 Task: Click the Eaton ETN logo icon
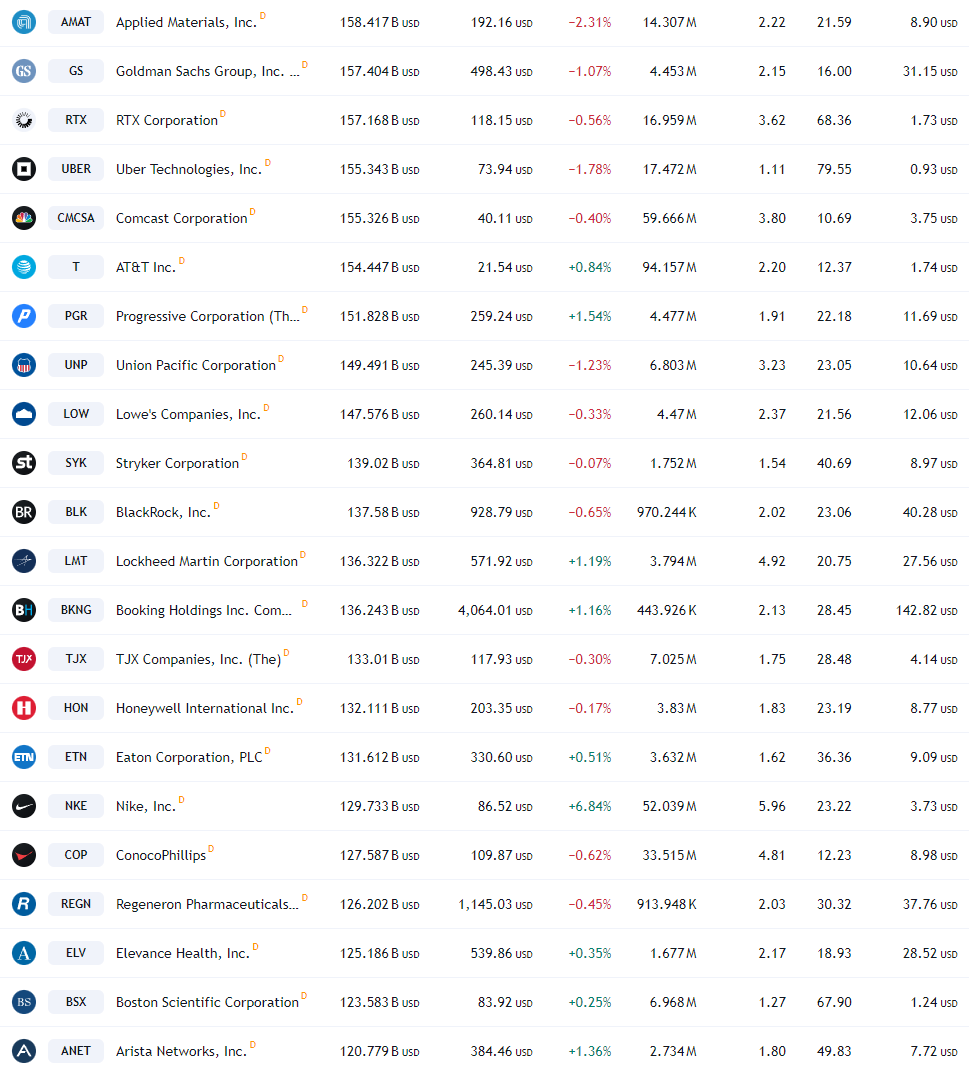(24, 758)
